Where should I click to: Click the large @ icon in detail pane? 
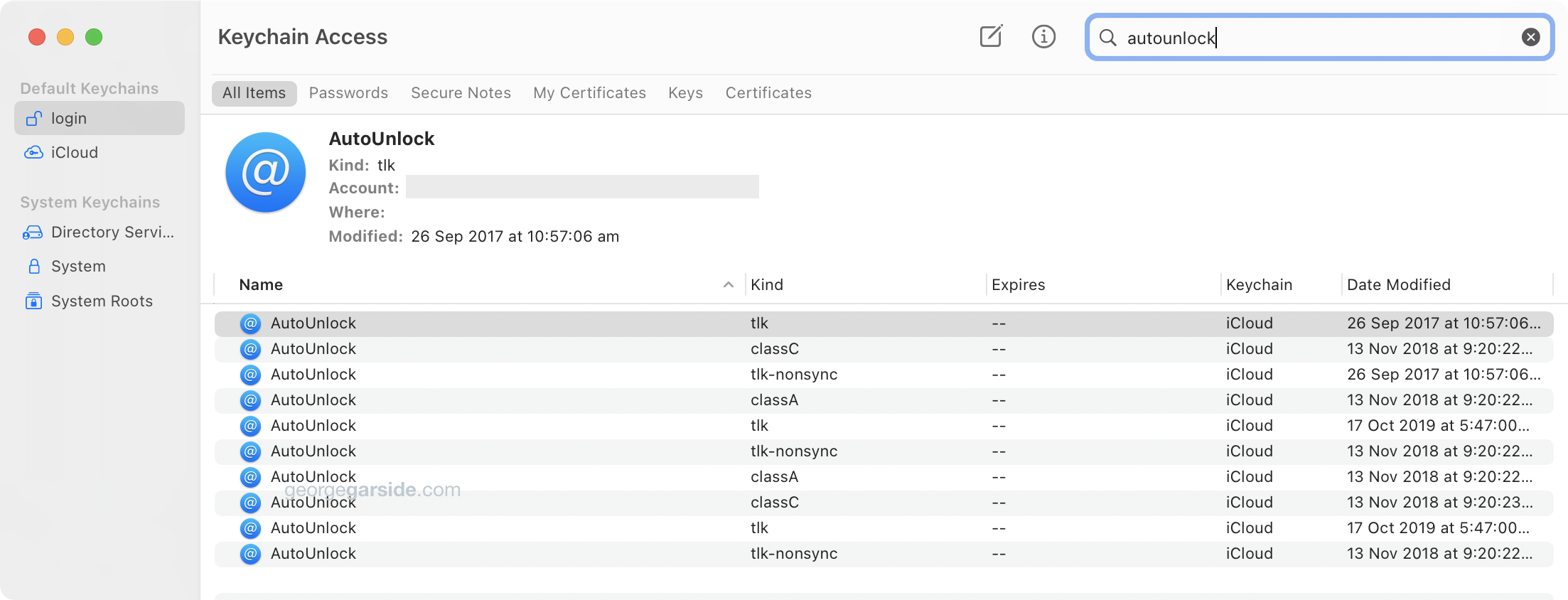[266, 172]
